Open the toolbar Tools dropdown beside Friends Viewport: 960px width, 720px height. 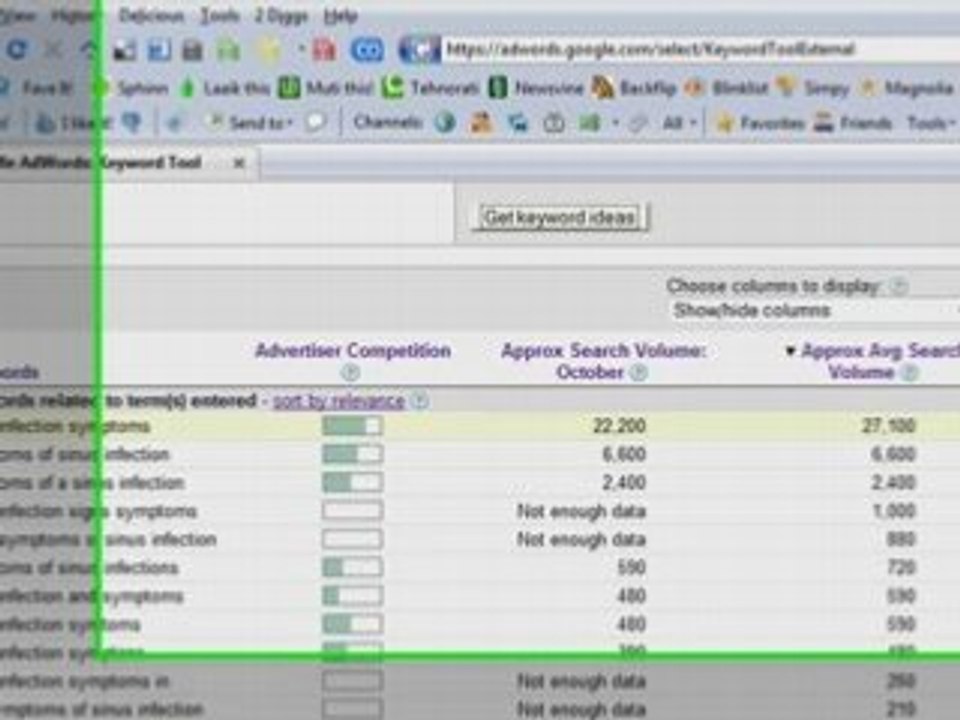931,123
